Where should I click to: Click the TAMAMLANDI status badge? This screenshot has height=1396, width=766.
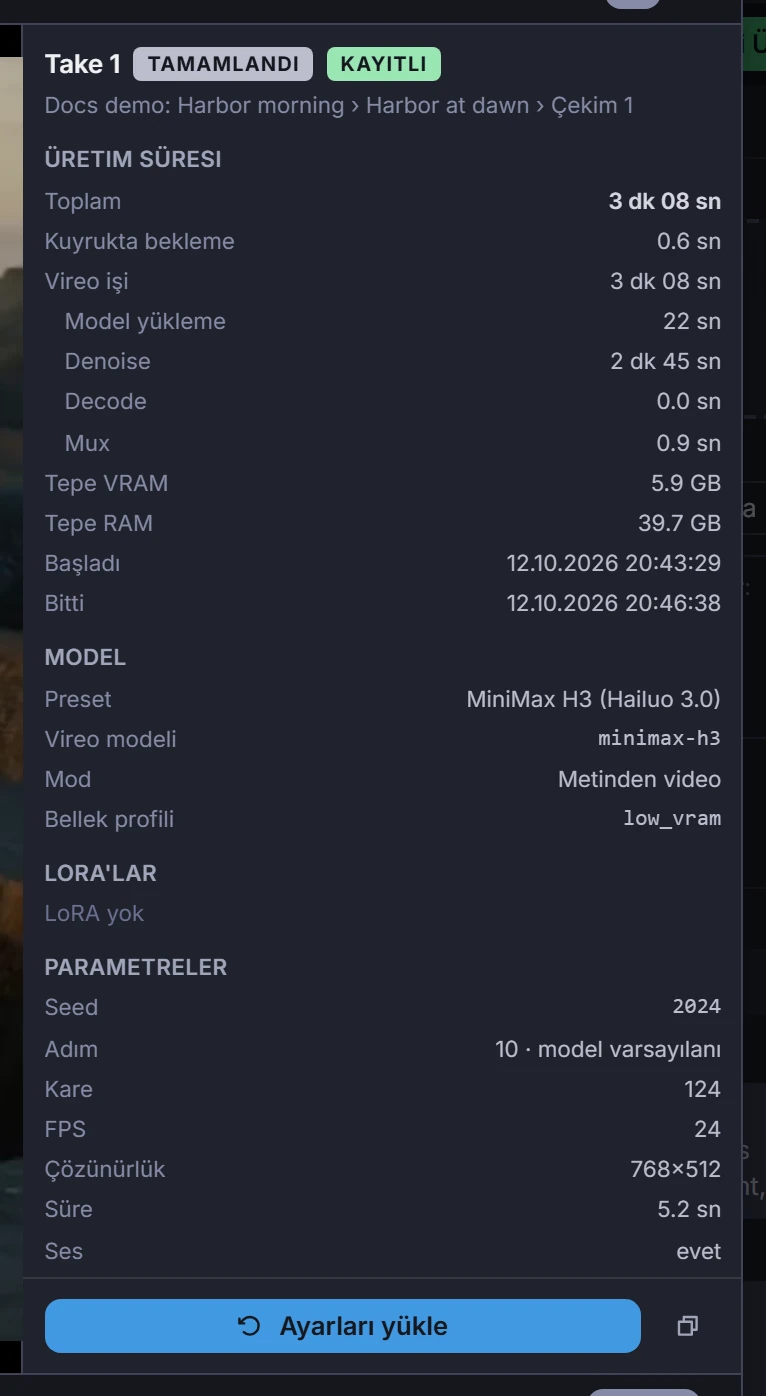pyautogui.click(x=223, y=64)
